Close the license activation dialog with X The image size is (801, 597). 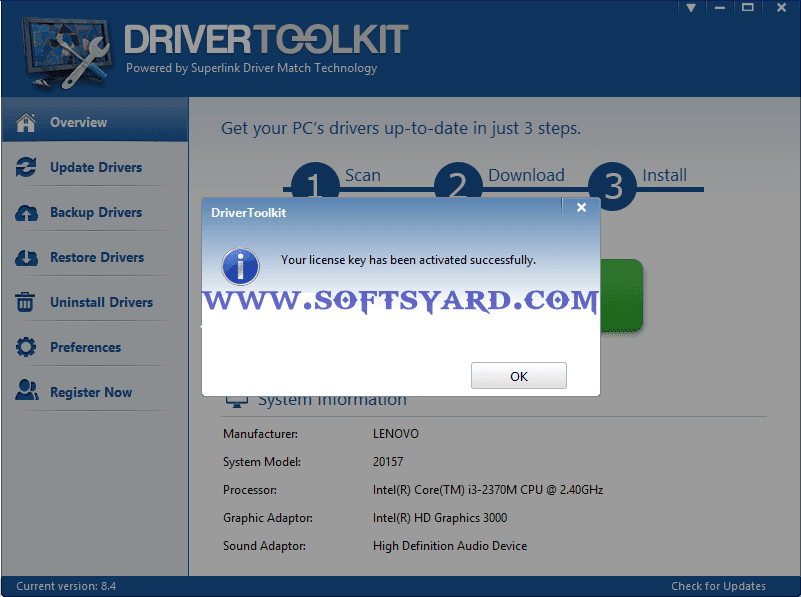tap(581, 207)
